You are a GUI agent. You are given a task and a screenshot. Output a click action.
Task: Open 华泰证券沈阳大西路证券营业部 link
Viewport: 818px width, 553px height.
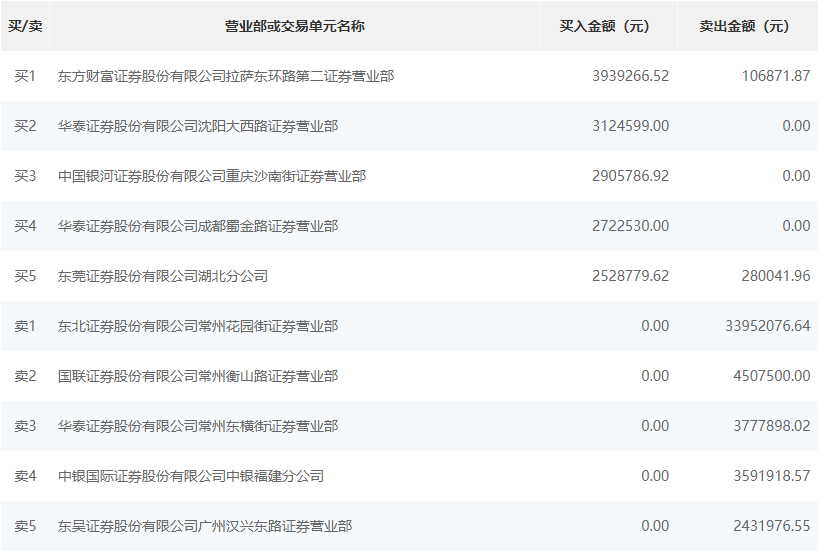pos(198,126)
